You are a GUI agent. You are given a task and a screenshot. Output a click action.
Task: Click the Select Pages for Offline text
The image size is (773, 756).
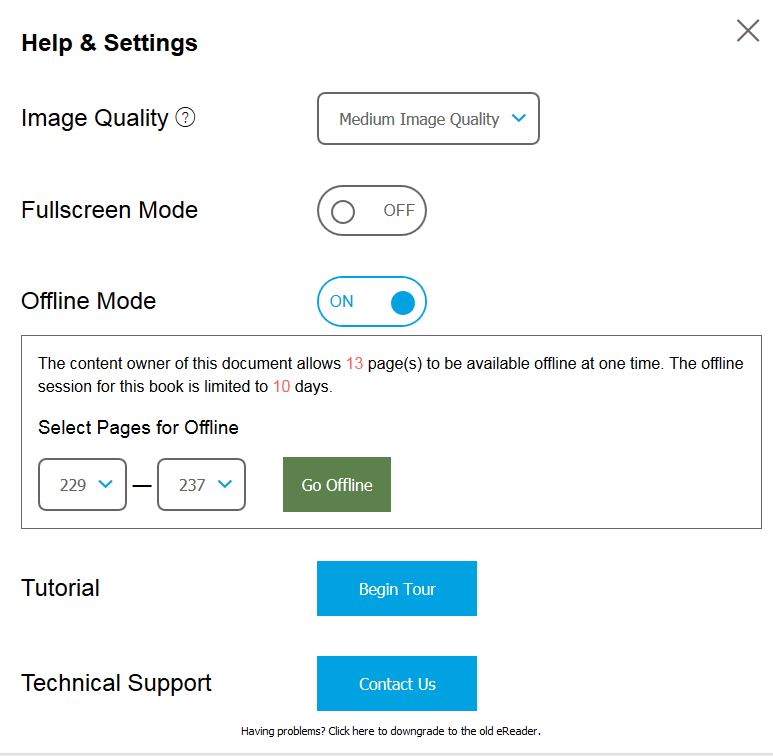click(x=138, y=427)
